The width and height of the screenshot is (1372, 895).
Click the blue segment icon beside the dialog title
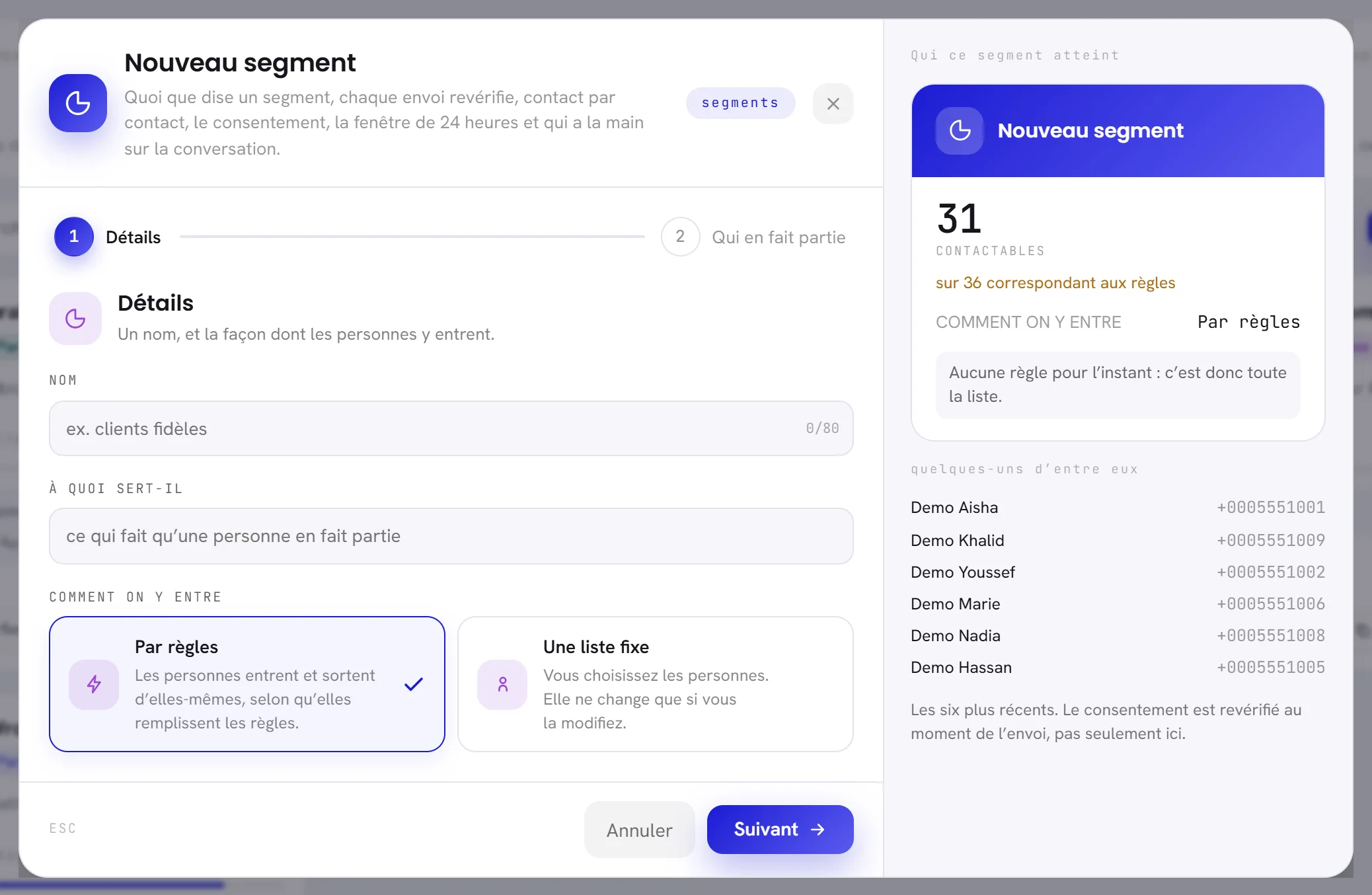coord(78,103)
